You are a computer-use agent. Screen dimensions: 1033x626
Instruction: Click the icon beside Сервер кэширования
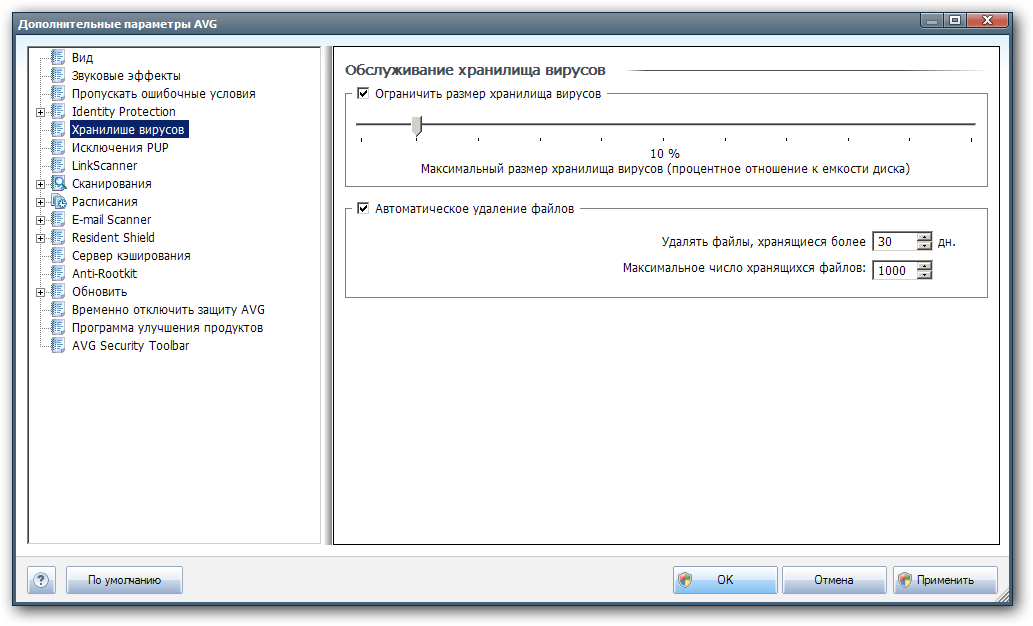(x=58, y=256)
